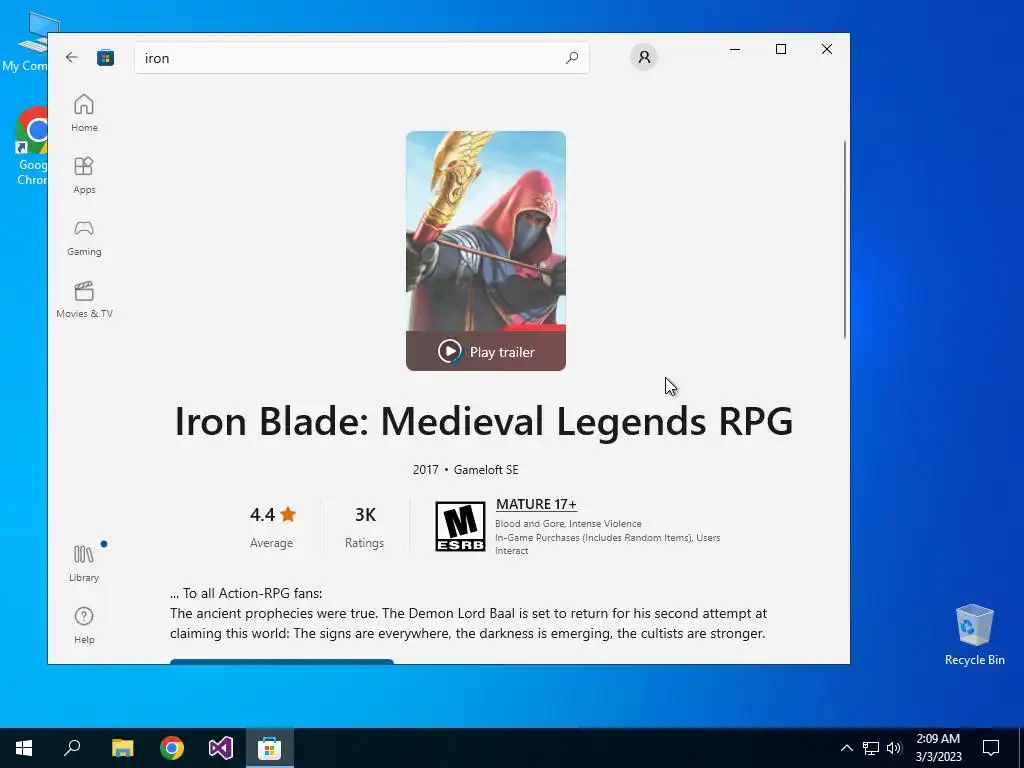Click the search field containing 'iron'
The width and height of the screenshot is (1024, 768).
361,58
